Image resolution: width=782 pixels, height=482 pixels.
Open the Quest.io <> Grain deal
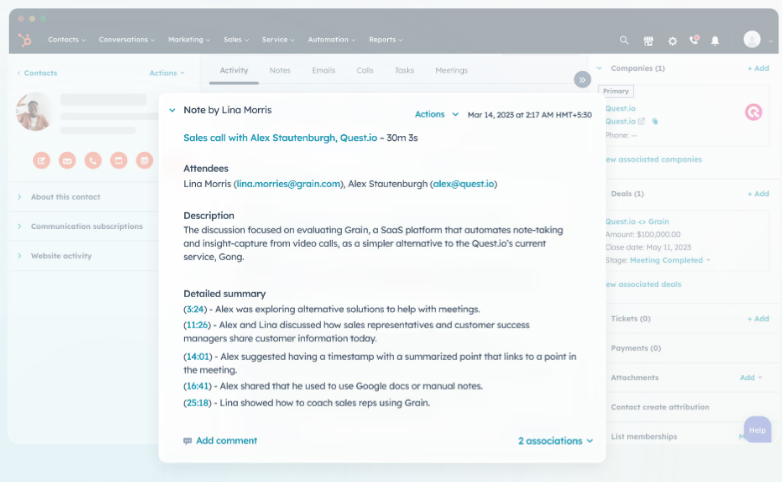click(x=637, y=222)
